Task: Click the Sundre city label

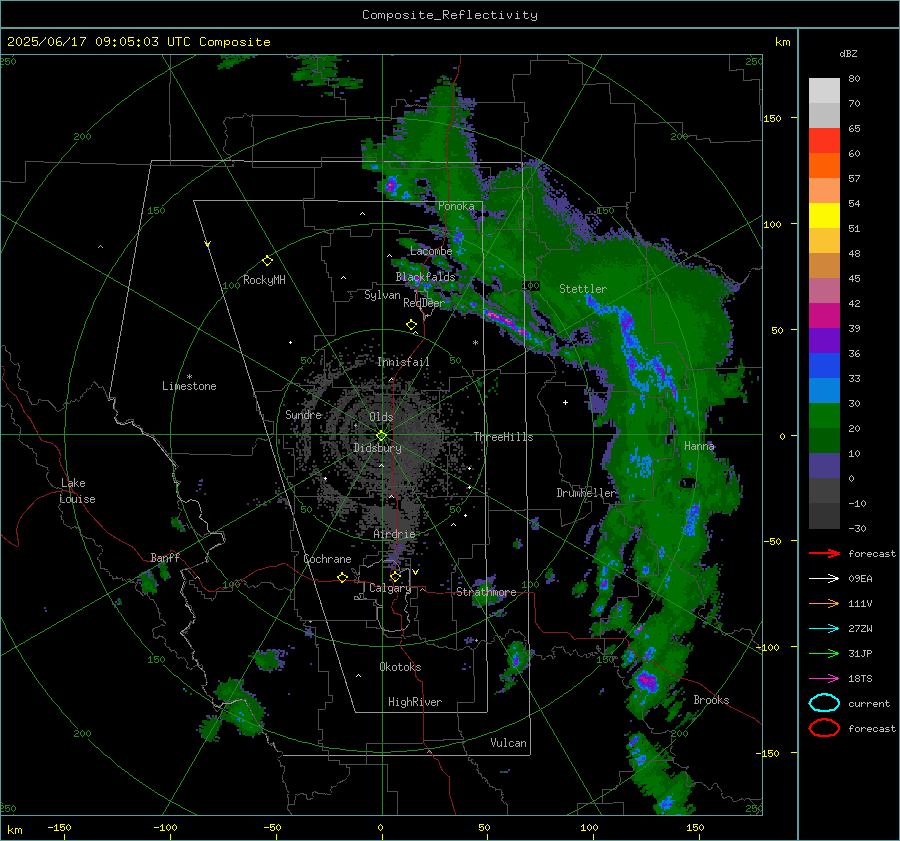Action: [x=303, y=414]
